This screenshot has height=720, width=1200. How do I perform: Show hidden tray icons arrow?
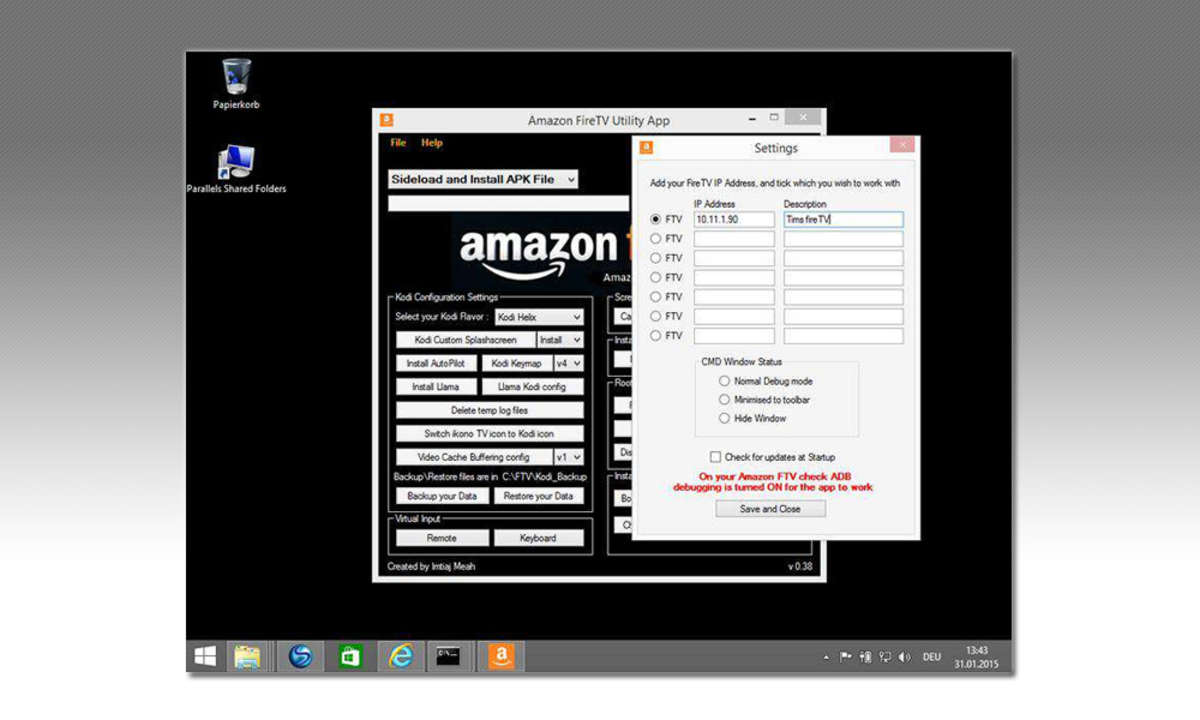pyautogui.click(x=826, y=658)
